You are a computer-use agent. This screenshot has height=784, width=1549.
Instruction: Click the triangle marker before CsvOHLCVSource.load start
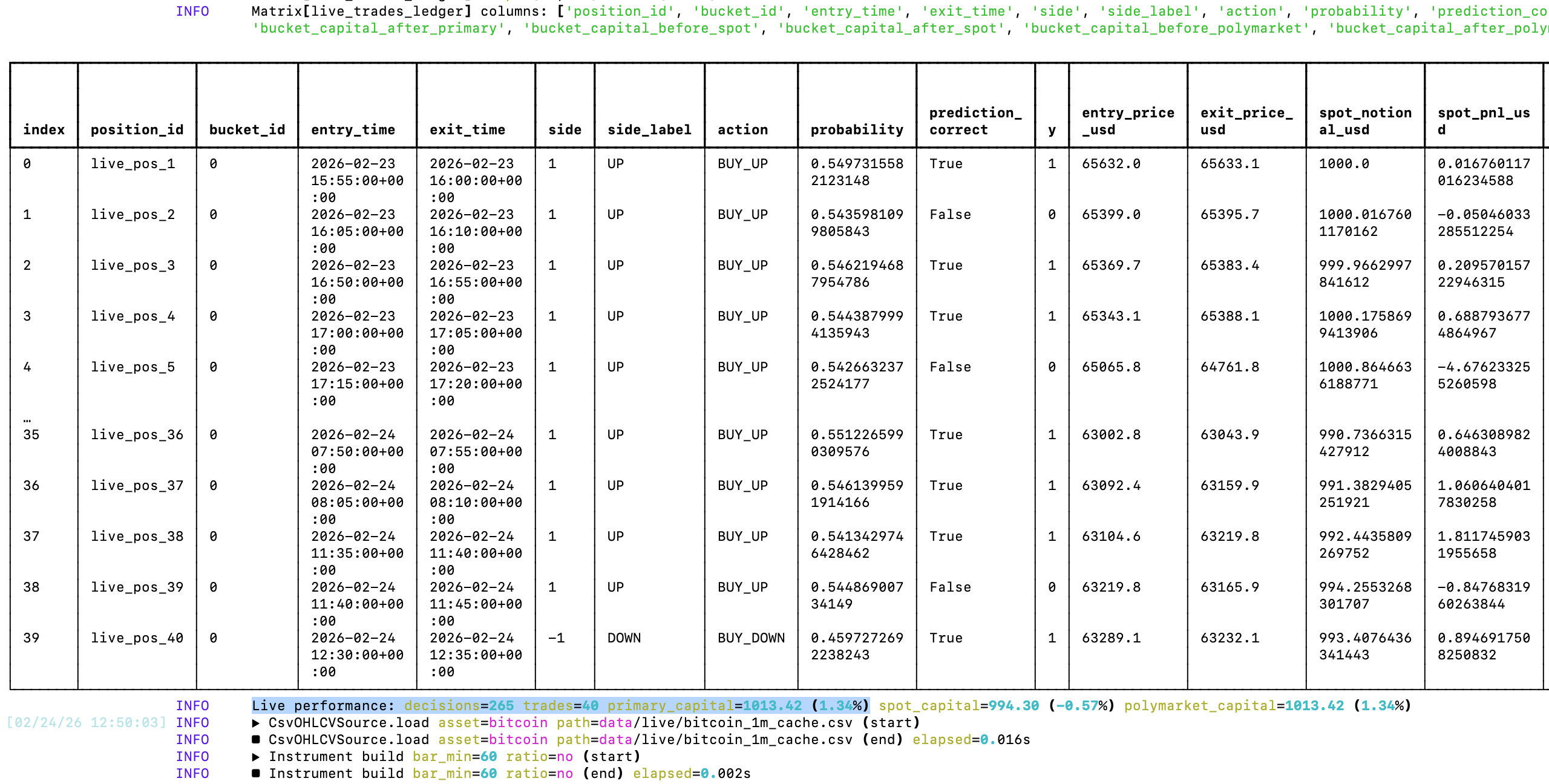256,723
